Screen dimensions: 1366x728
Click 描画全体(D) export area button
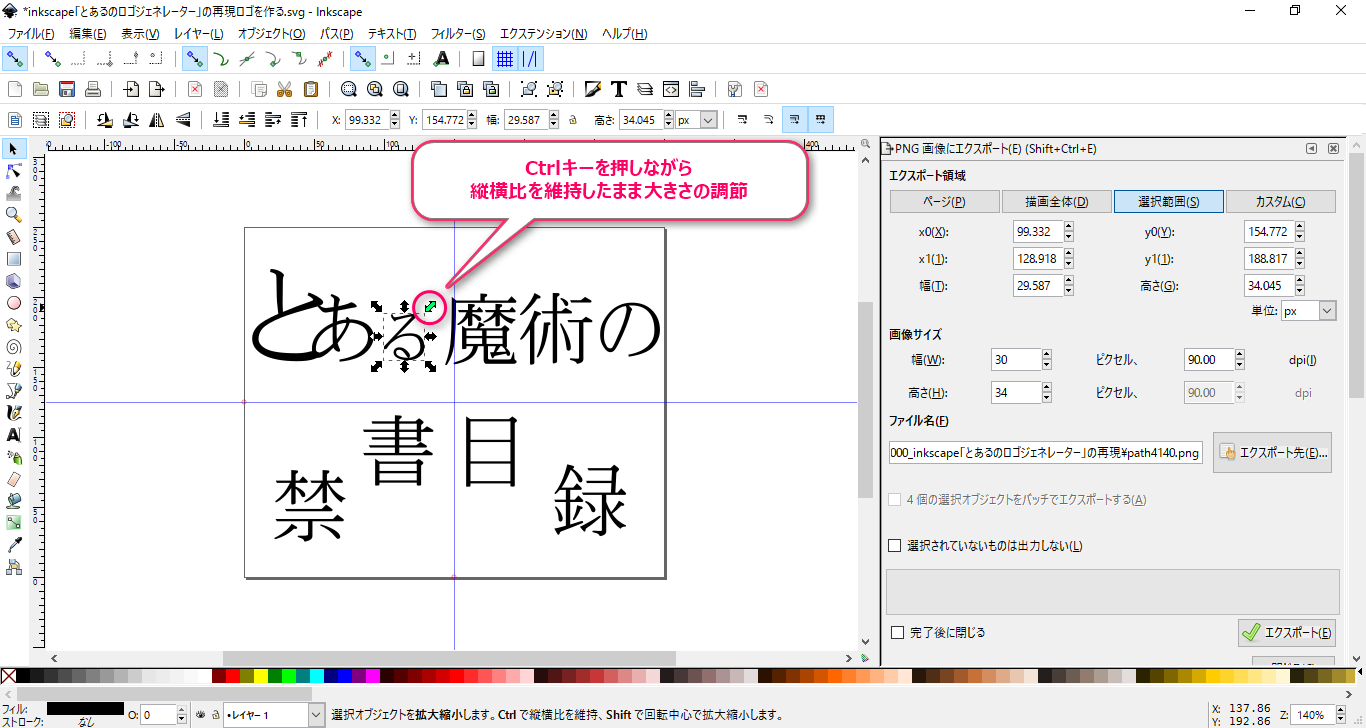[1056, 201]
